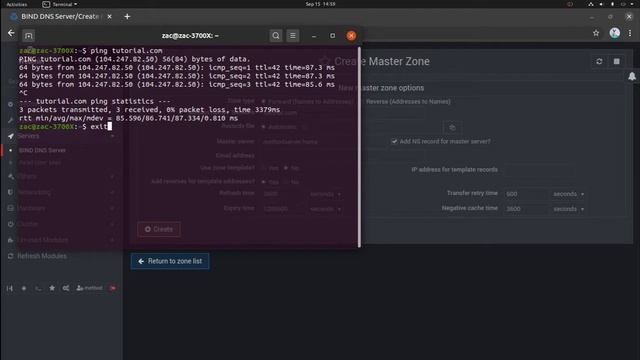Close the terminal window with the orange button
Image resolution: width=640 pixels, height=360 pixels.
(351, 36)
